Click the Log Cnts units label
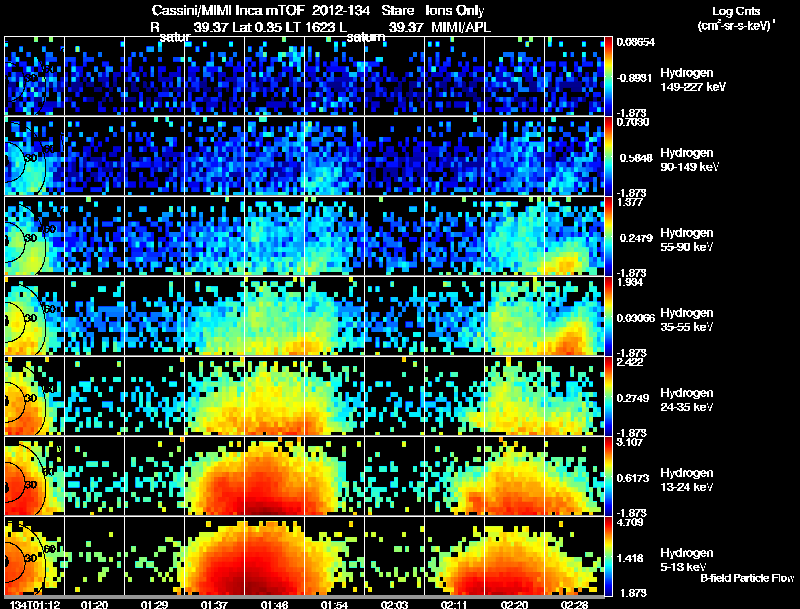Screen dimensions: 800x609 (736, 18)
